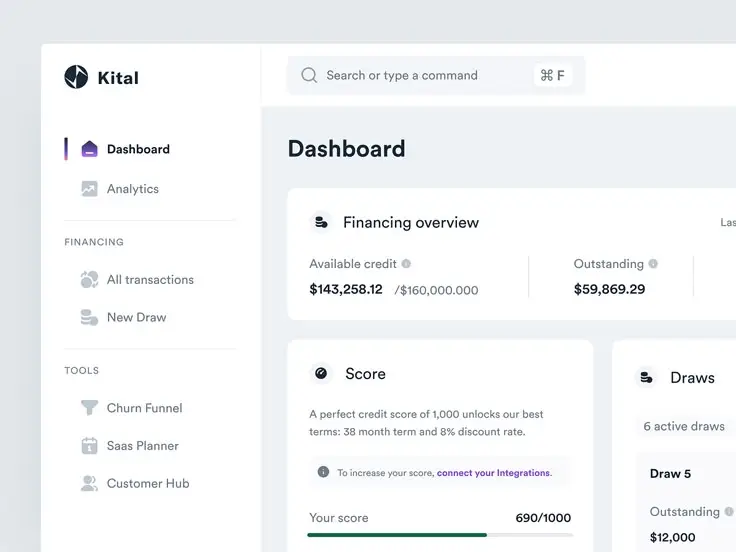Click the Outstanding info icon in Financing overview

coord(653,264)
